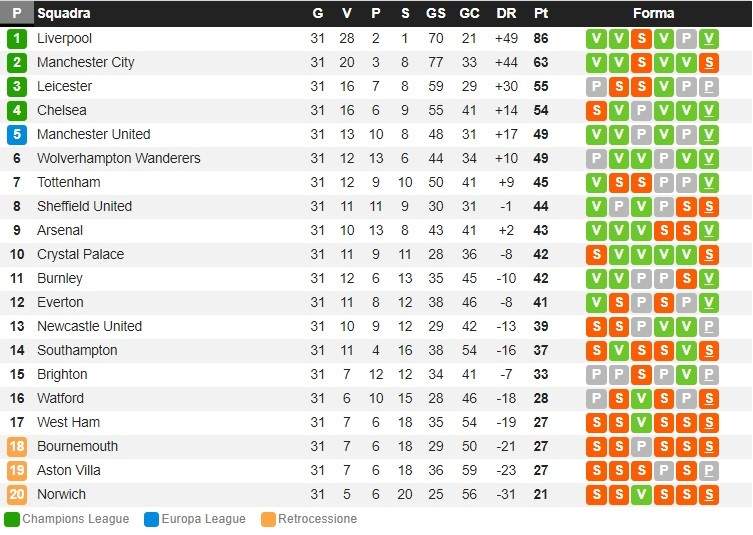Click Manchester United's blue position 5 badge
This screenshot has width=753, height=535.
tap(16, 134)
